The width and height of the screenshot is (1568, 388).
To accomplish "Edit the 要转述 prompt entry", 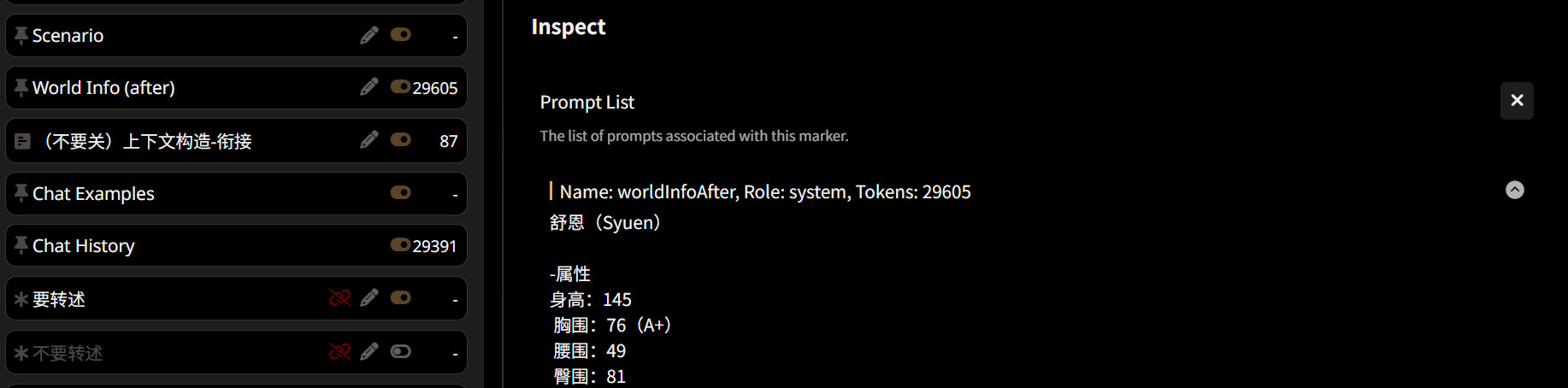I will point(369,298).
